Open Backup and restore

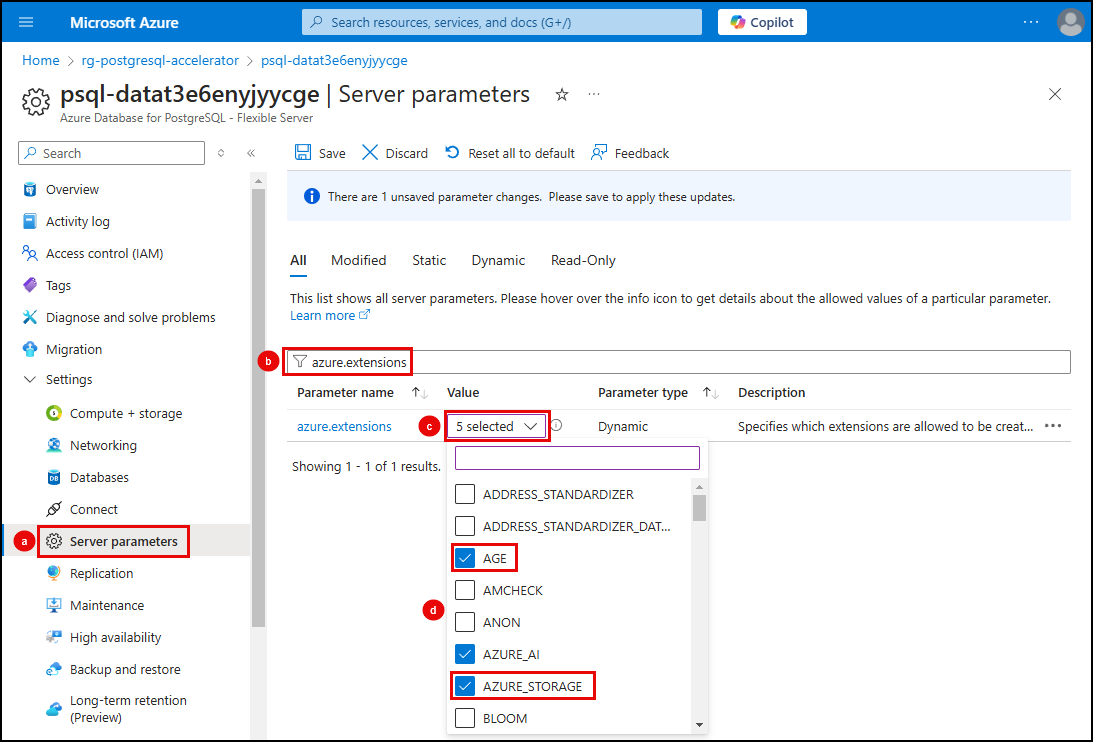[125, 669]
